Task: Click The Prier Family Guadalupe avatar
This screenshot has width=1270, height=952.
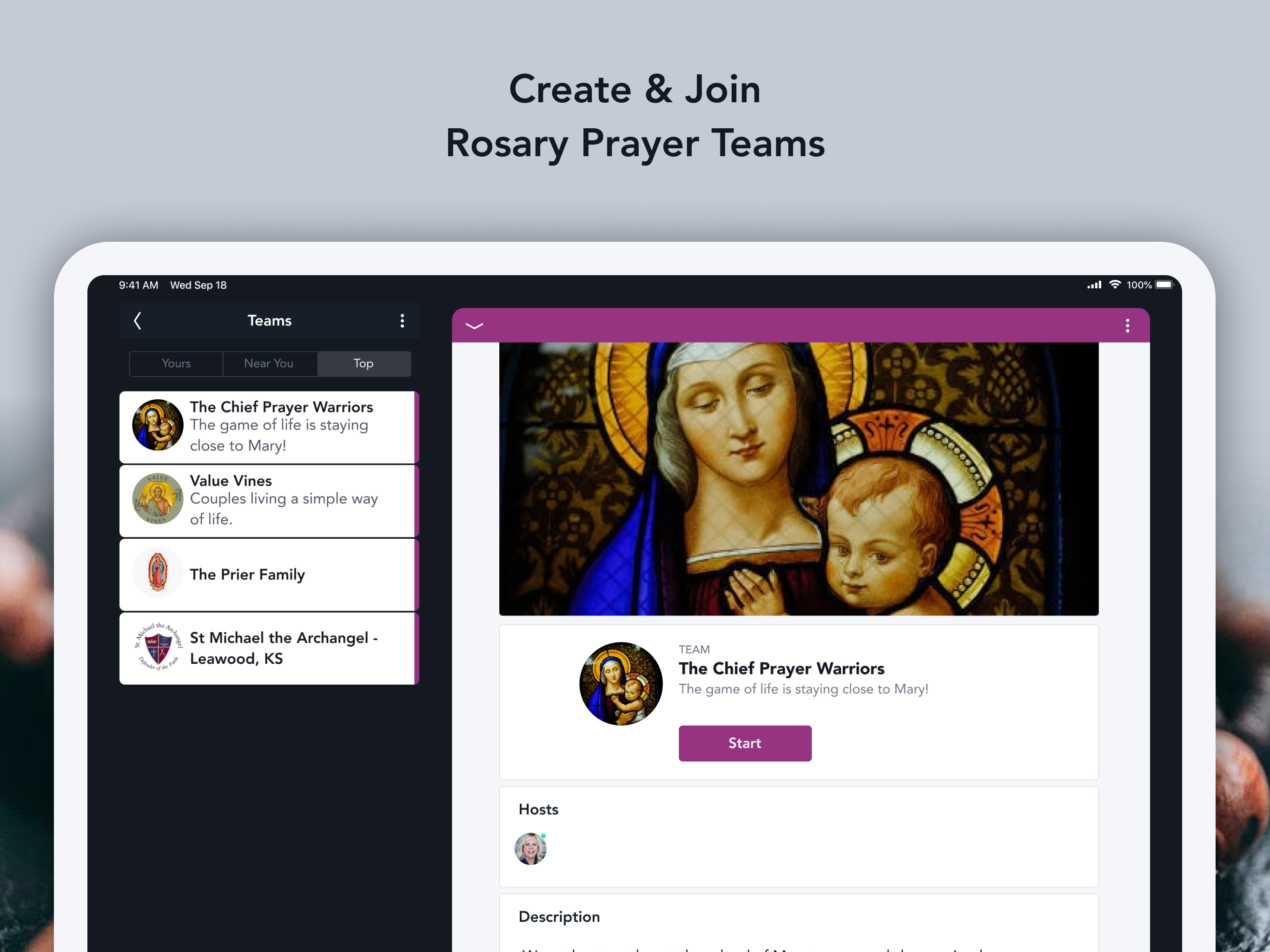Action: pos(157,572)
